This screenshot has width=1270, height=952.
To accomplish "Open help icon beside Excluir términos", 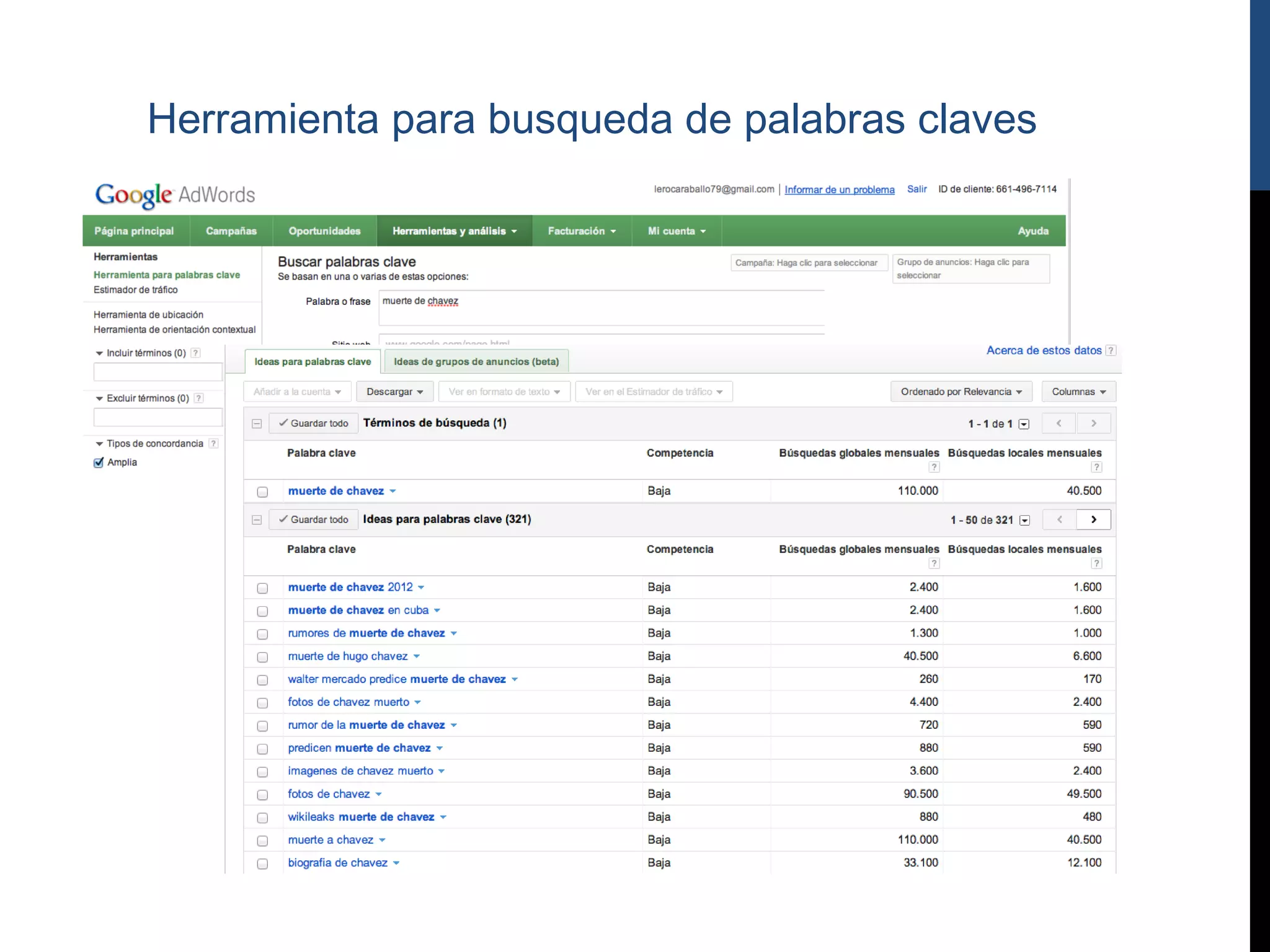I will click(x=198, y=398).
